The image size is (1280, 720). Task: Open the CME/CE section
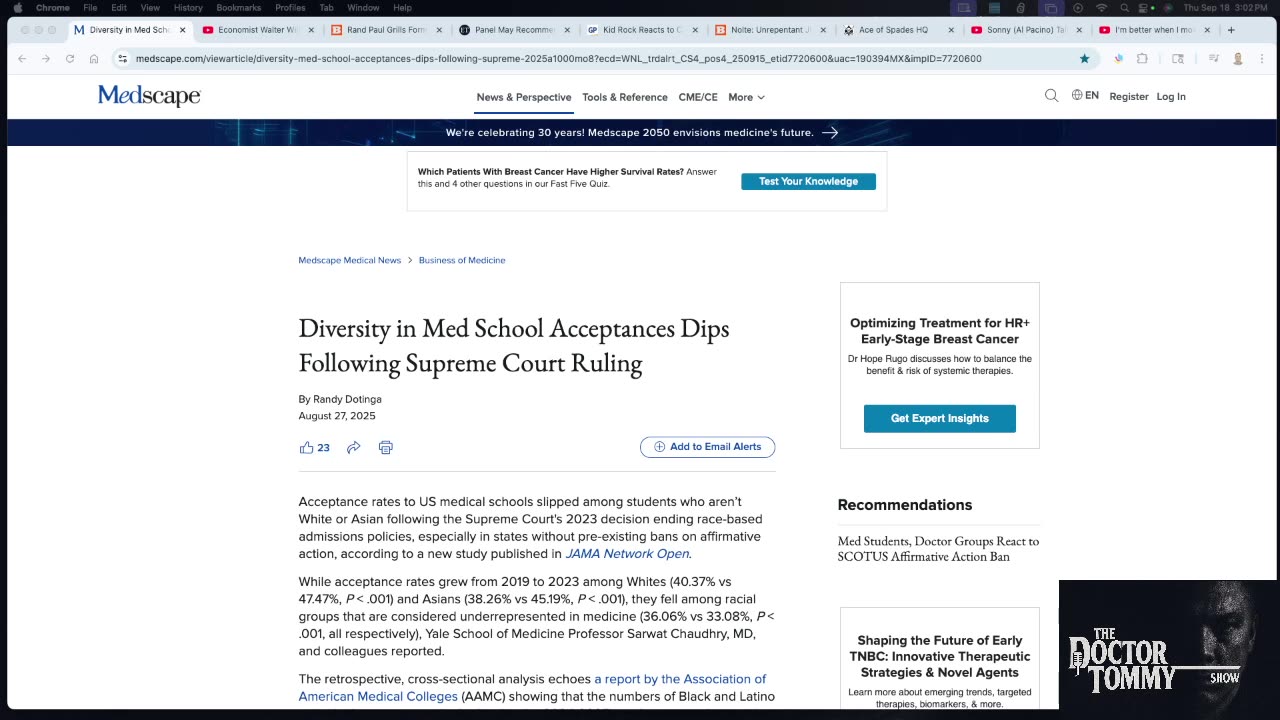(698, 97)
